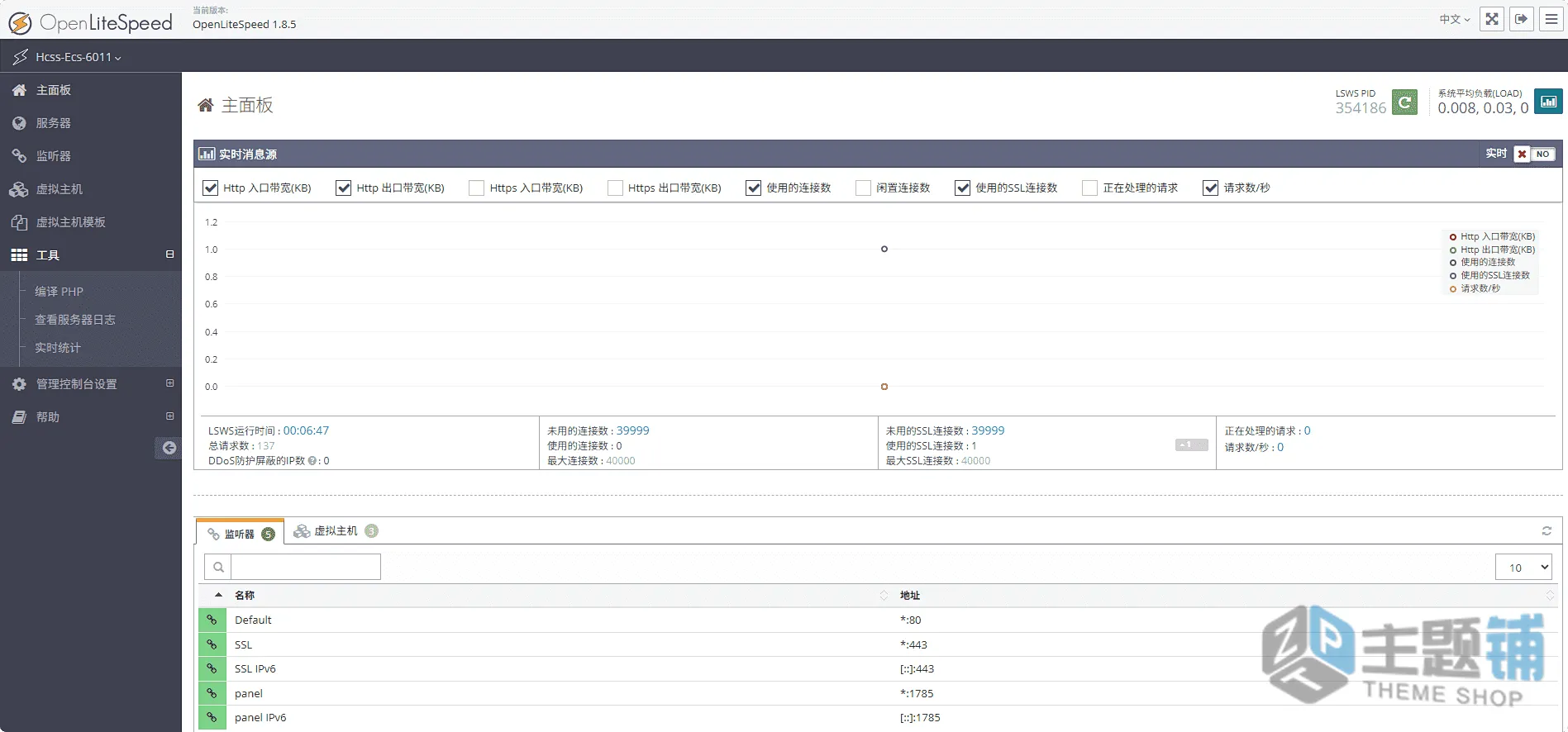Click the OpenLiteSpeed logo
The width and height of the screenshot is (1568, 732).
[x=90, y=22]
